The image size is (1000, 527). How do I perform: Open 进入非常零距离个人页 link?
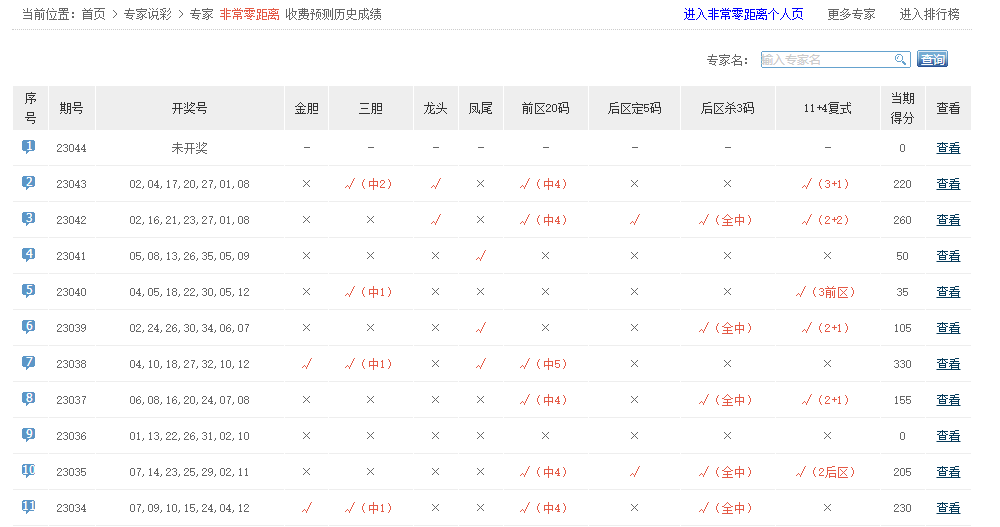743,14
